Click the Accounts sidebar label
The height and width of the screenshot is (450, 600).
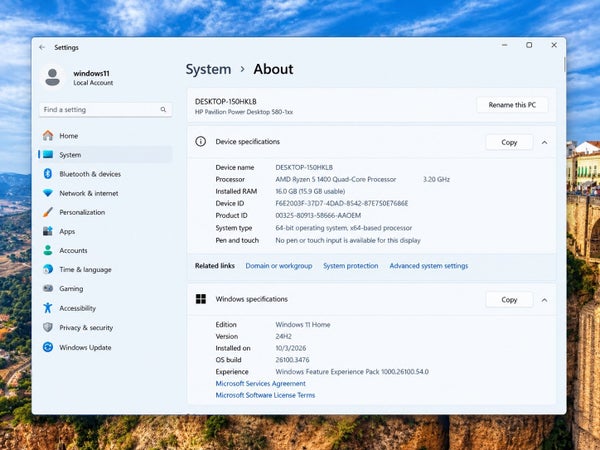click(73, 251)
